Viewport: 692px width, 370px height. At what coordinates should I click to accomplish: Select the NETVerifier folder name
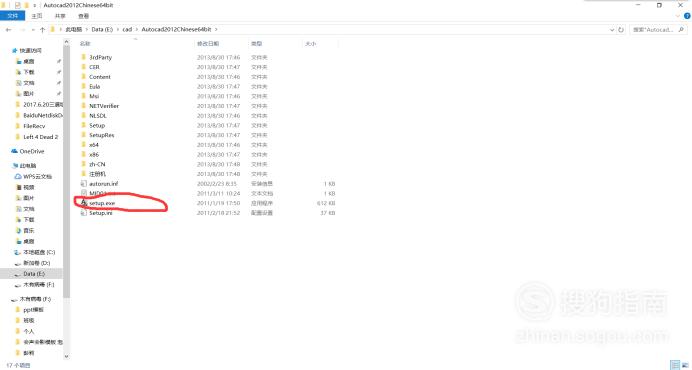click(104, 106)
